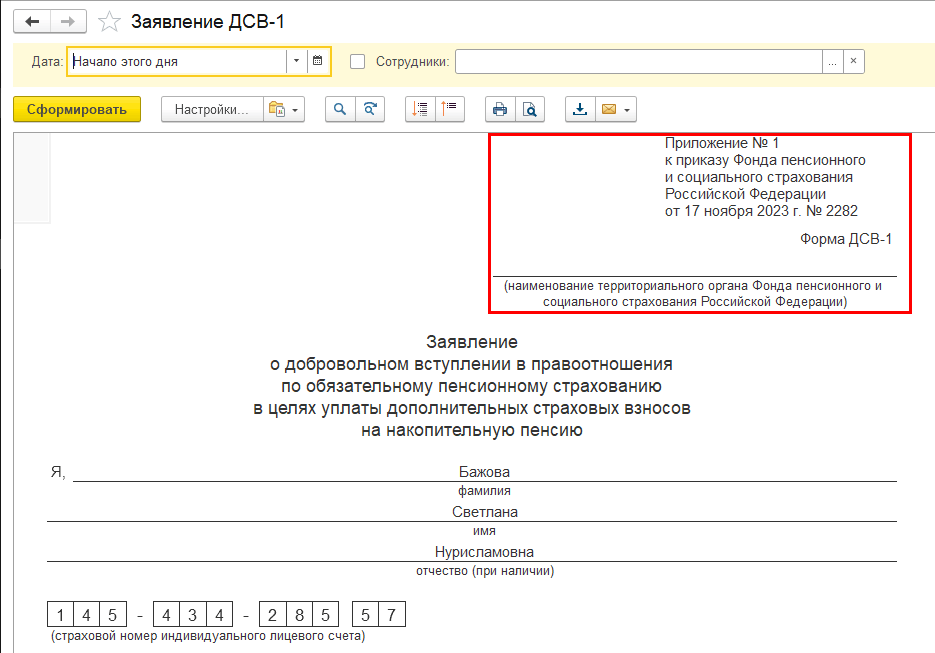This screenshot has width=935, height=653.
Task: Expand the Дата dropdown list
Action: click(296, 61)
